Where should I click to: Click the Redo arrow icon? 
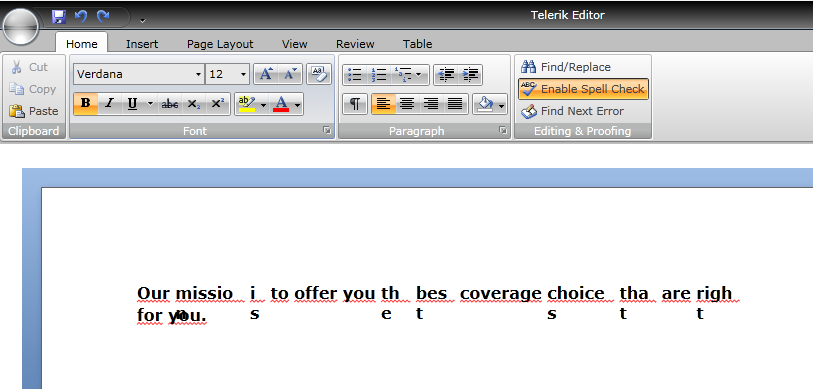point(103,17)
